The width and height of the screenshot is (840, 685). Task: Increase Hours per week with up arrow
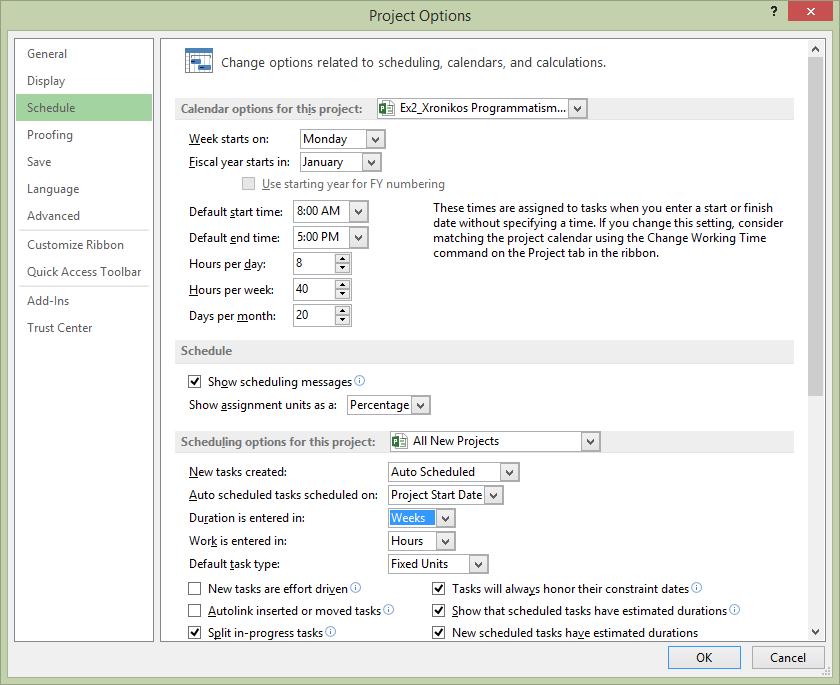tap(342, 284)
